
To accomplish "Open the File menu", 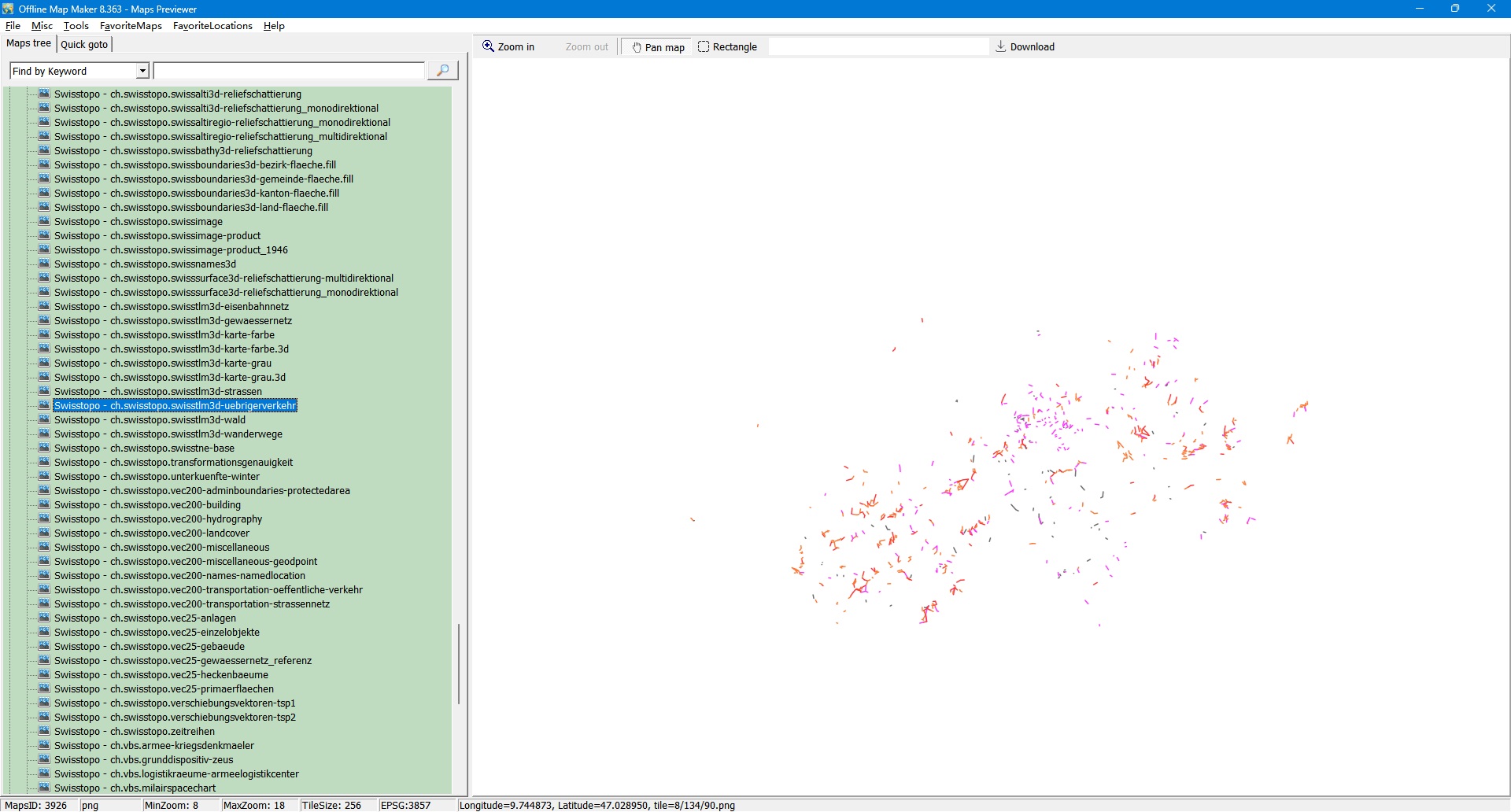I will point(13,26).
